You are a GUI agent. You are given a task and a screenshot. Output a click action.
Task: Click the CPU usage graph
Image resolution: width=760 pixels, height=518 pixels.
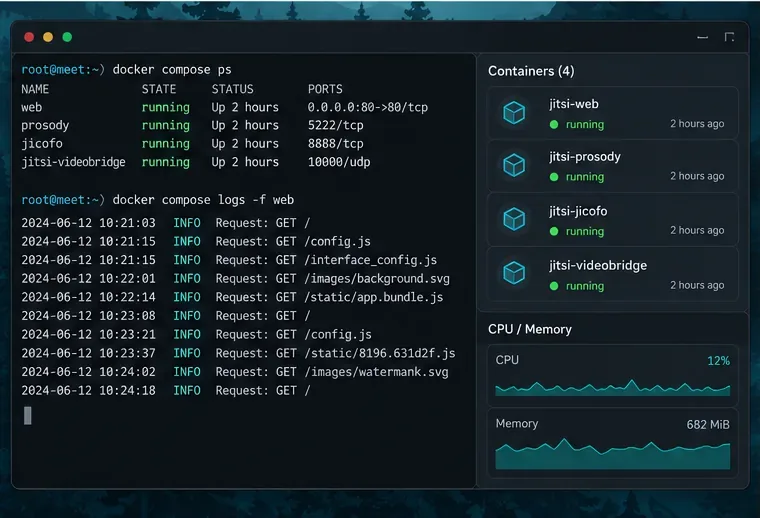pos(613,388)
